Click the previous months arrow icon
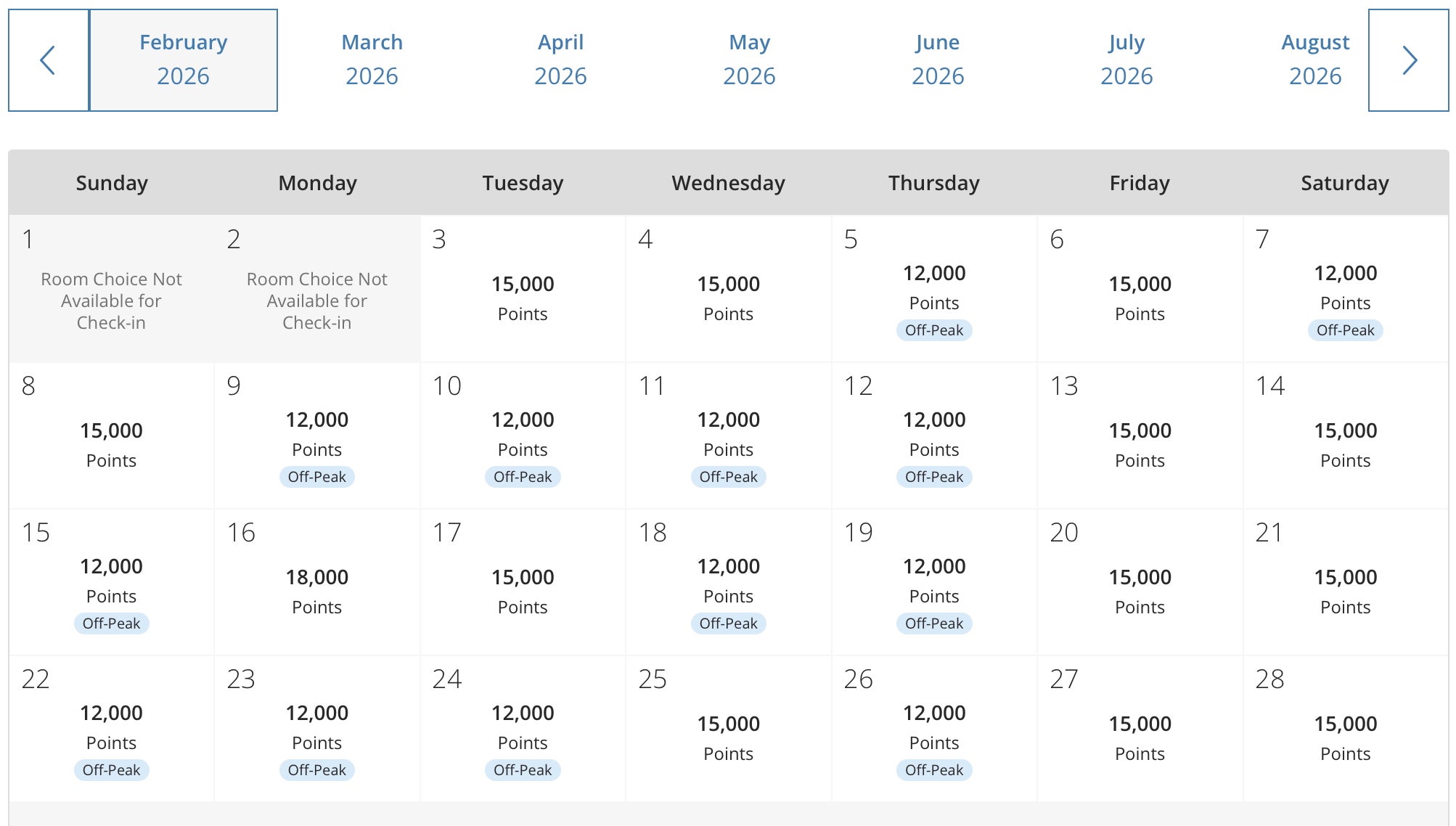The width and height of the screenshot is (1456, 826). (48, 60)
